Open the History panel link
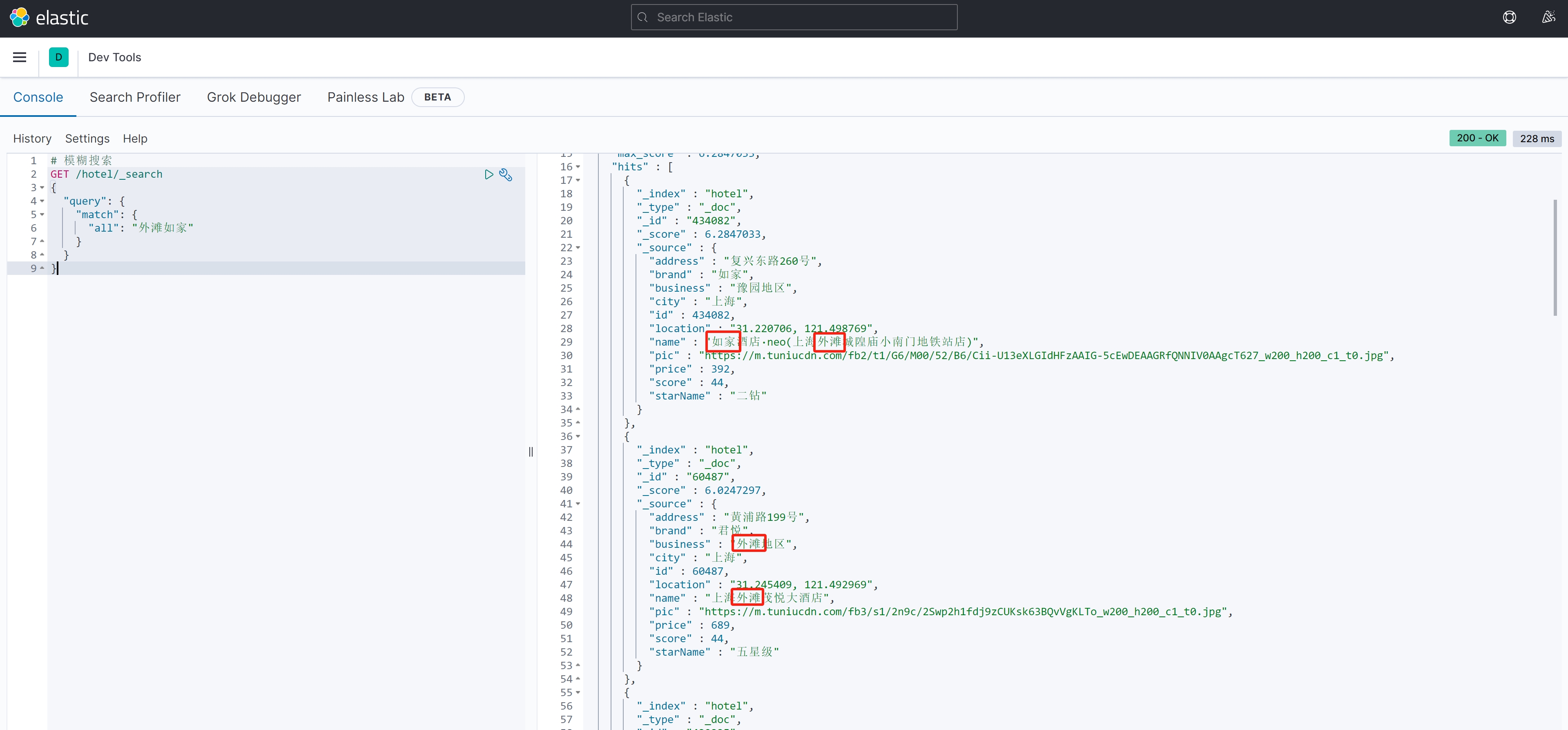Screen dimensions: 1568x730 pyautogui.click(x=32, y=139)
